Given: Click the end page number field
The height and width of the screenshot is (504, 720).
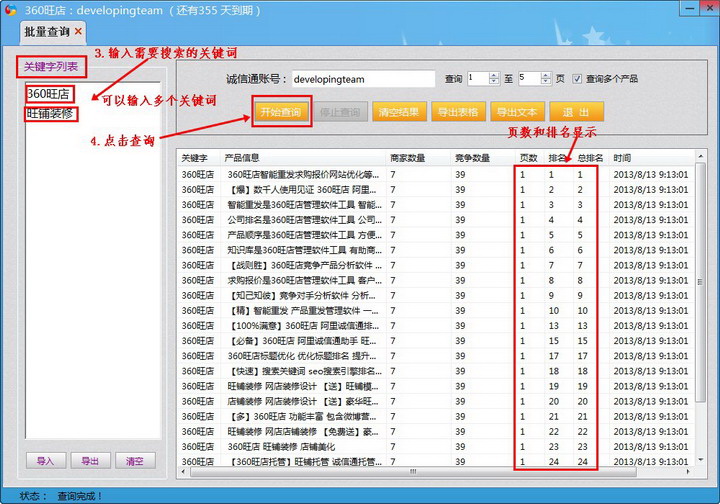Looking at the screenshot, I should [529, 78].
